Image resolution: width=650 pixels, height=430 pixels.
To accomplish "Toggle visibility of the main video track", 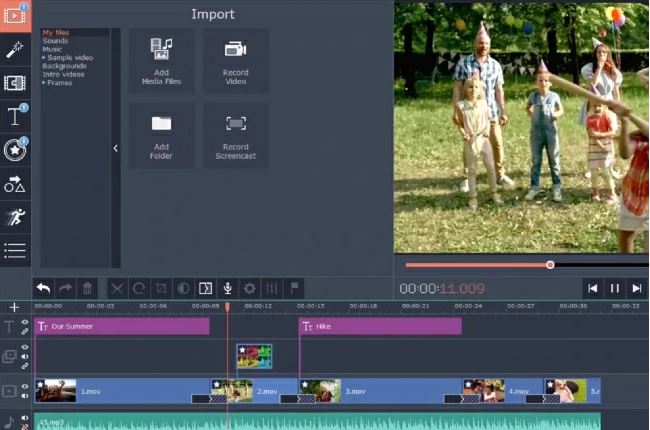I will (25, 386).
